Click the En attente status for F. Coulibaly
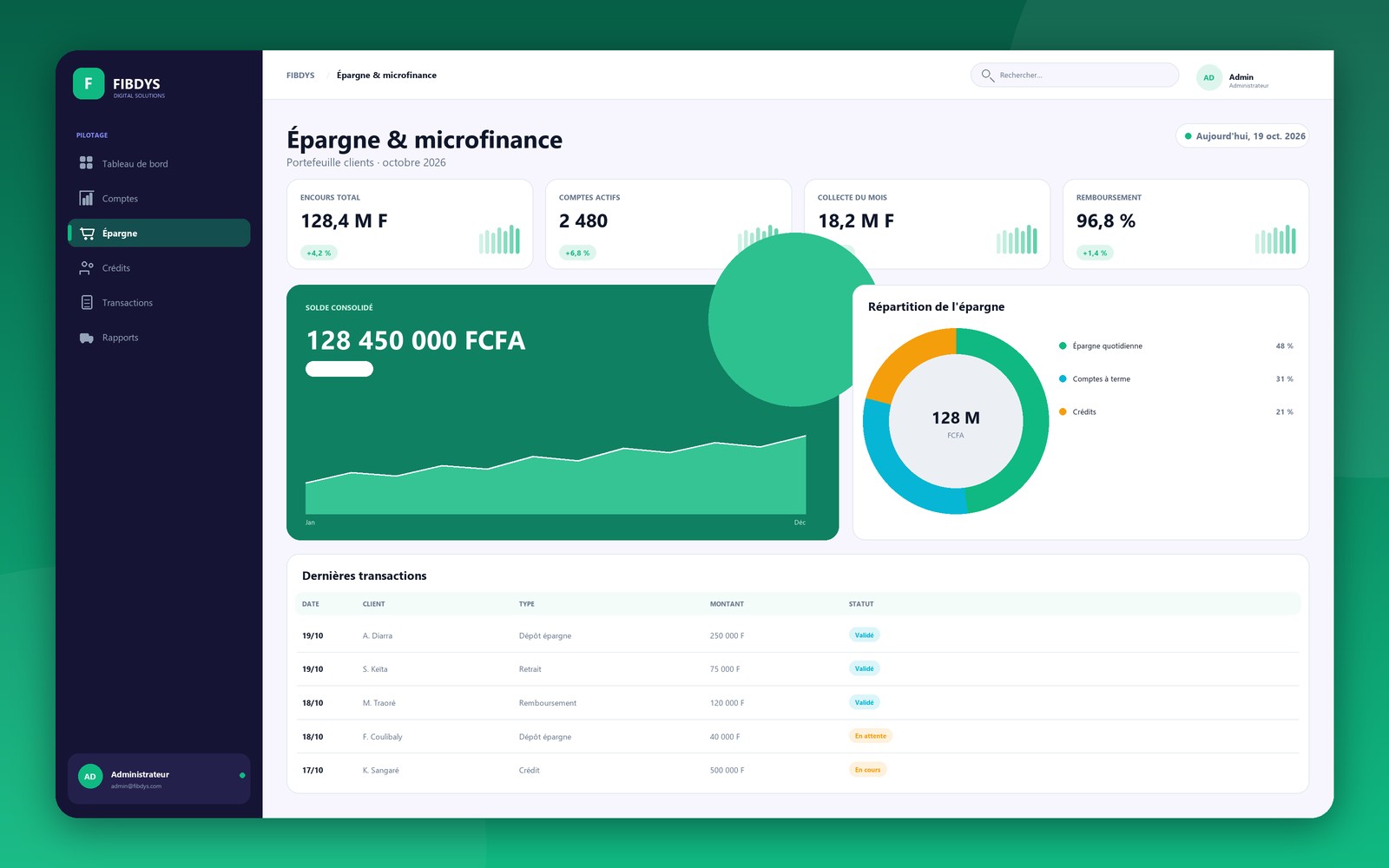 [x=871, y=736]
